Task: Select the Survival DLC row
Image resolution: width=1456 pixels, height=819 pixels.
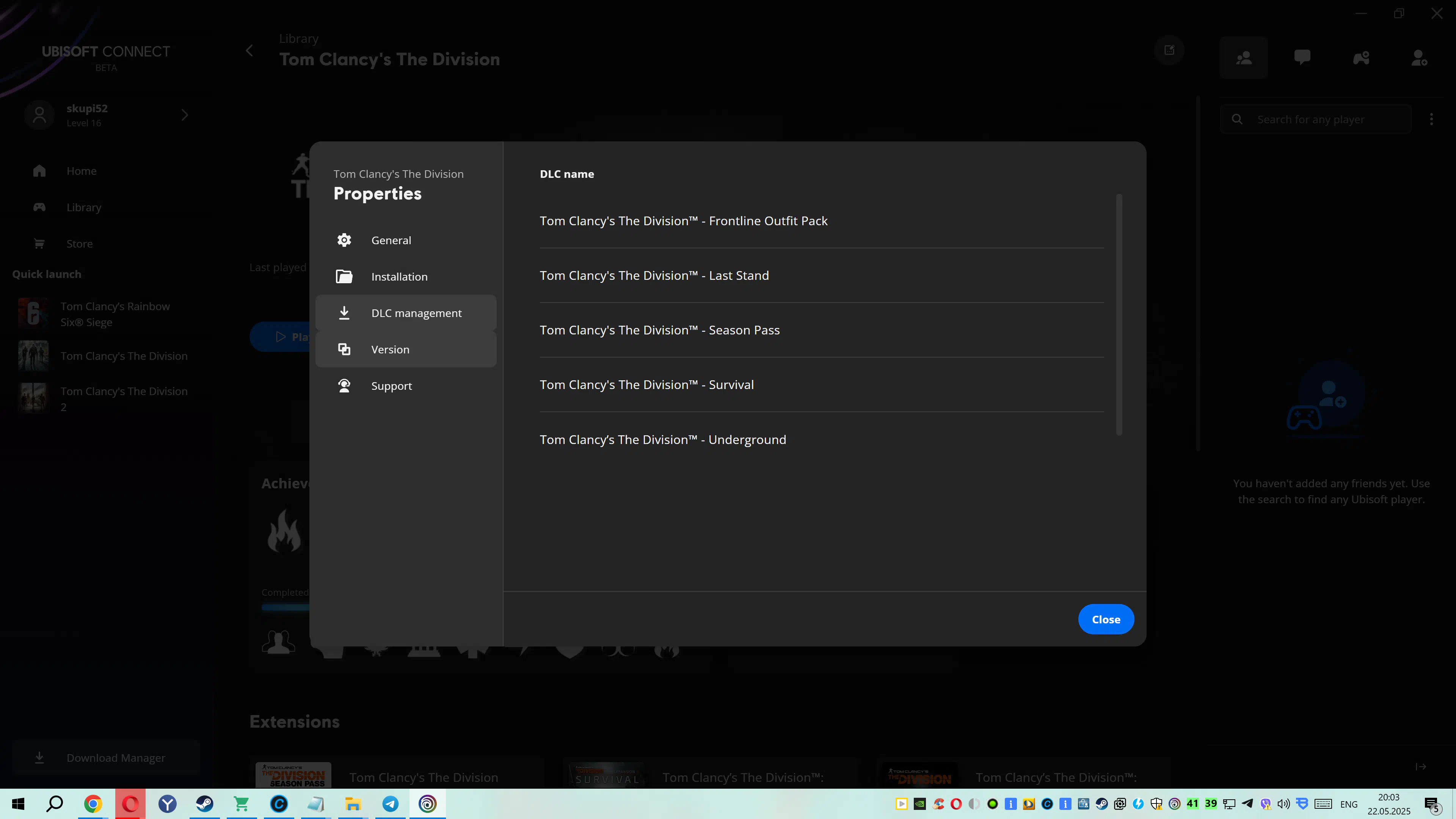Action: (821, 385)
